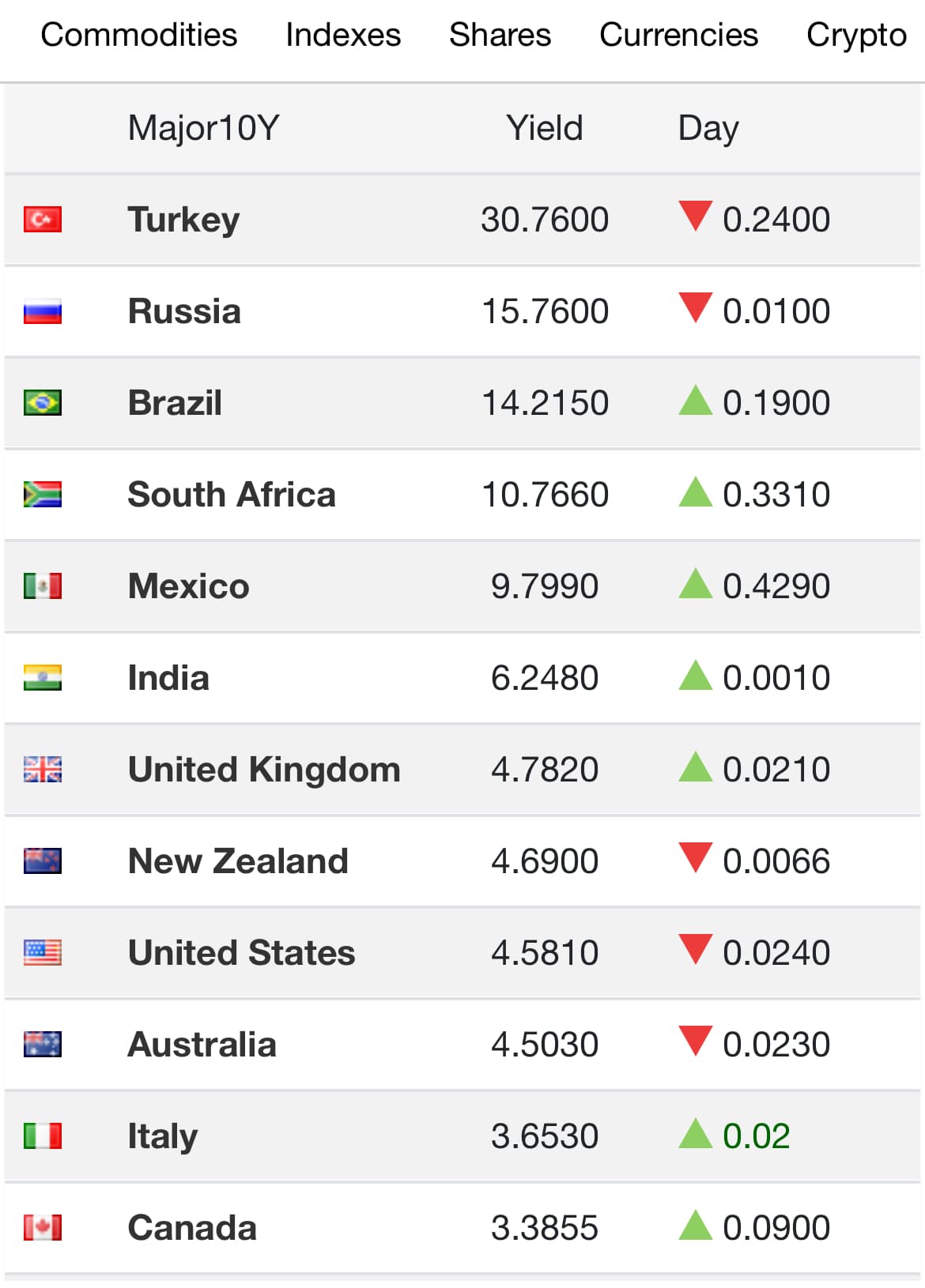Click the South Africa flag icon
This screenshot has height=1288, width=925.
[x=43, y=494]
